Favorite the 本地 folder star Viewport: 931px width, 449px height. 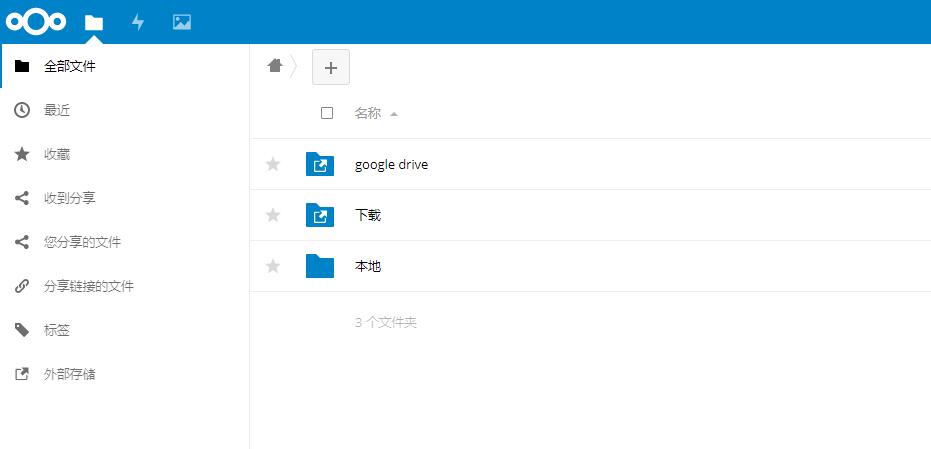pos(273,266)
